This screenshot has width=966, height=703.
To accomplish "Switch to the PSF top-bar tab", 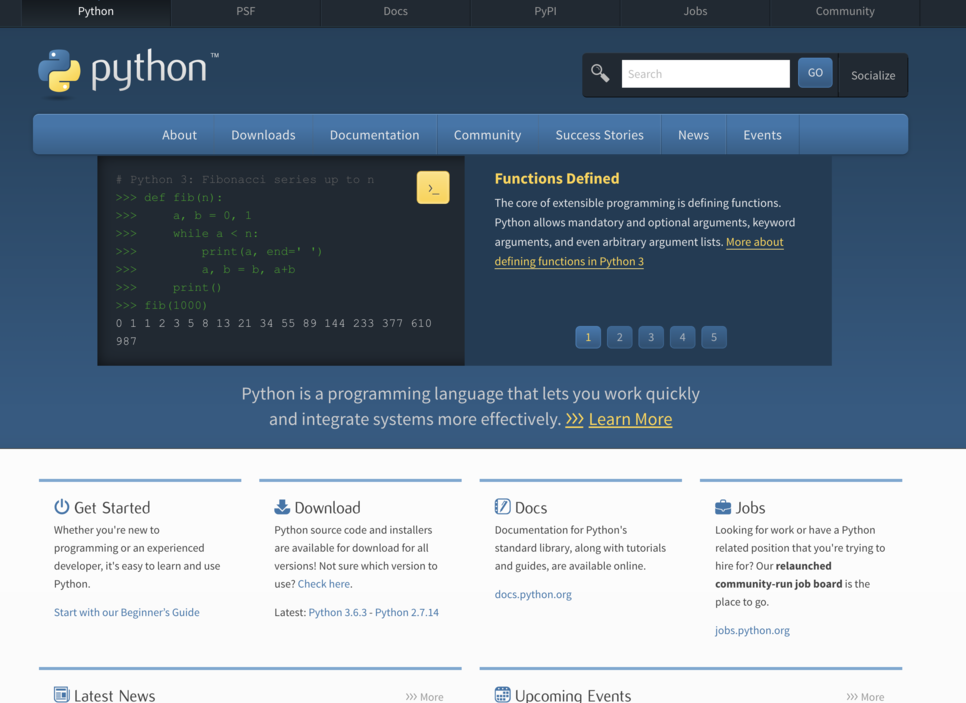I will (x=245, y=11).
